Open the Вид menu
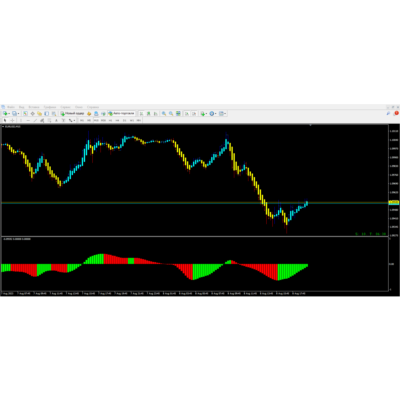The image size is (400, 400). (x=21, y=107)
